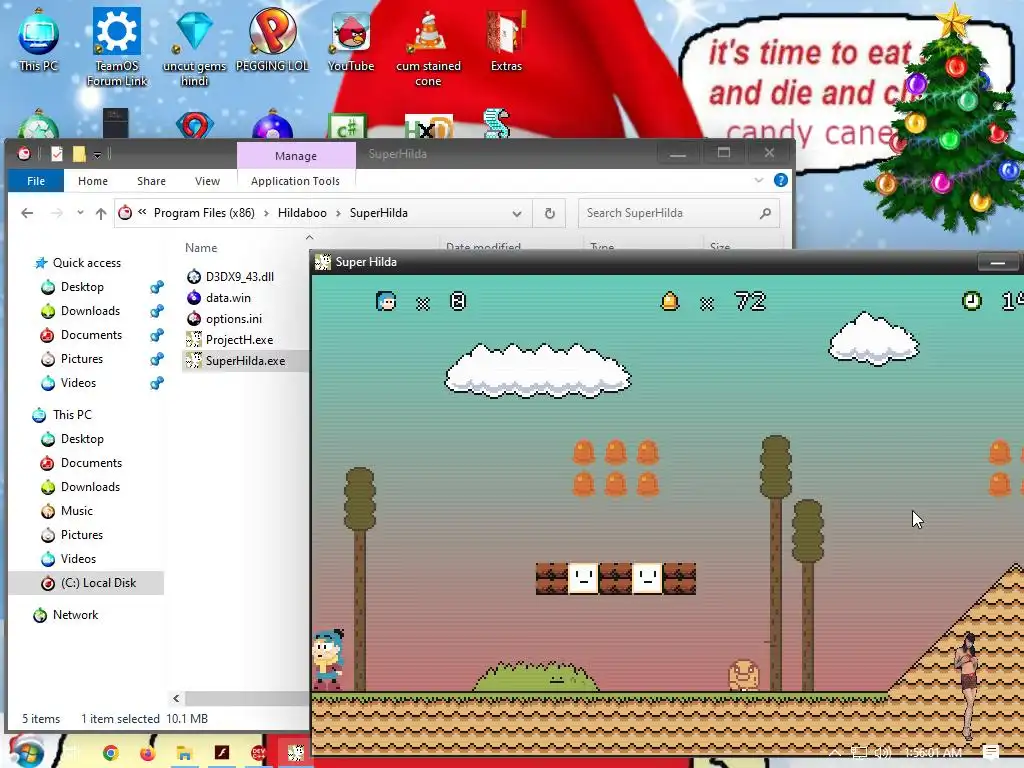1024x768 pixels.
Task: Click the Manage contextual tab
Action: pyautogui.click(x=296, y=155)
